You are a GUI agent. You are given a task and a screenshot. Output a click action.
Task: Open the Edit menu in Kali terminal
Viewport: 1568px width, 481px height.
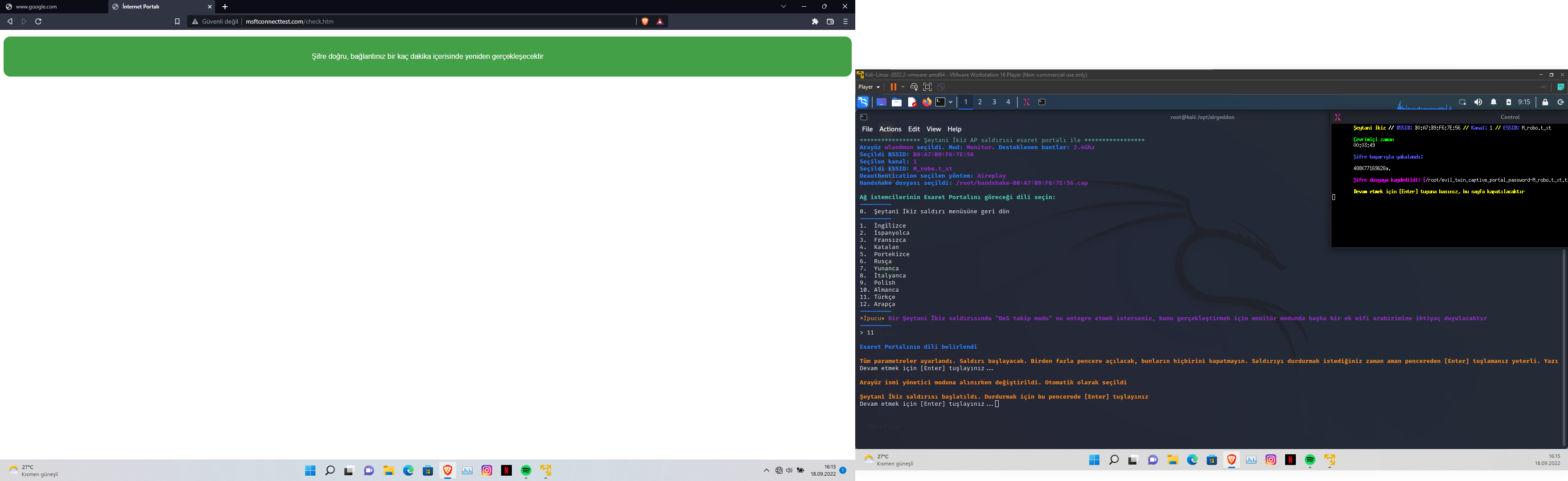tap(914, 129)
